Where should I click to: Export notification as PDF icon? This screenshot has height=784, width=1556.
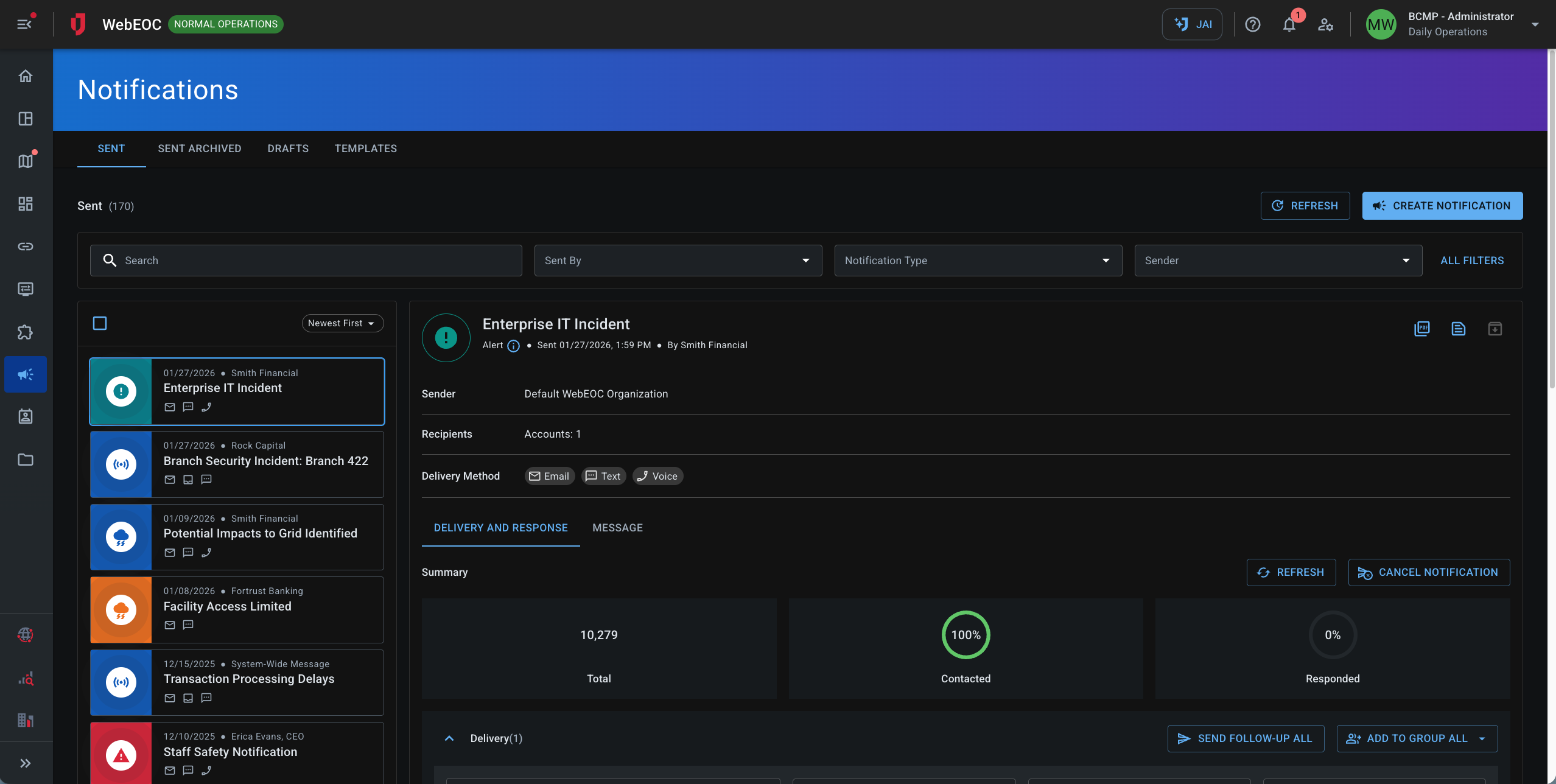click(1421, 329)
